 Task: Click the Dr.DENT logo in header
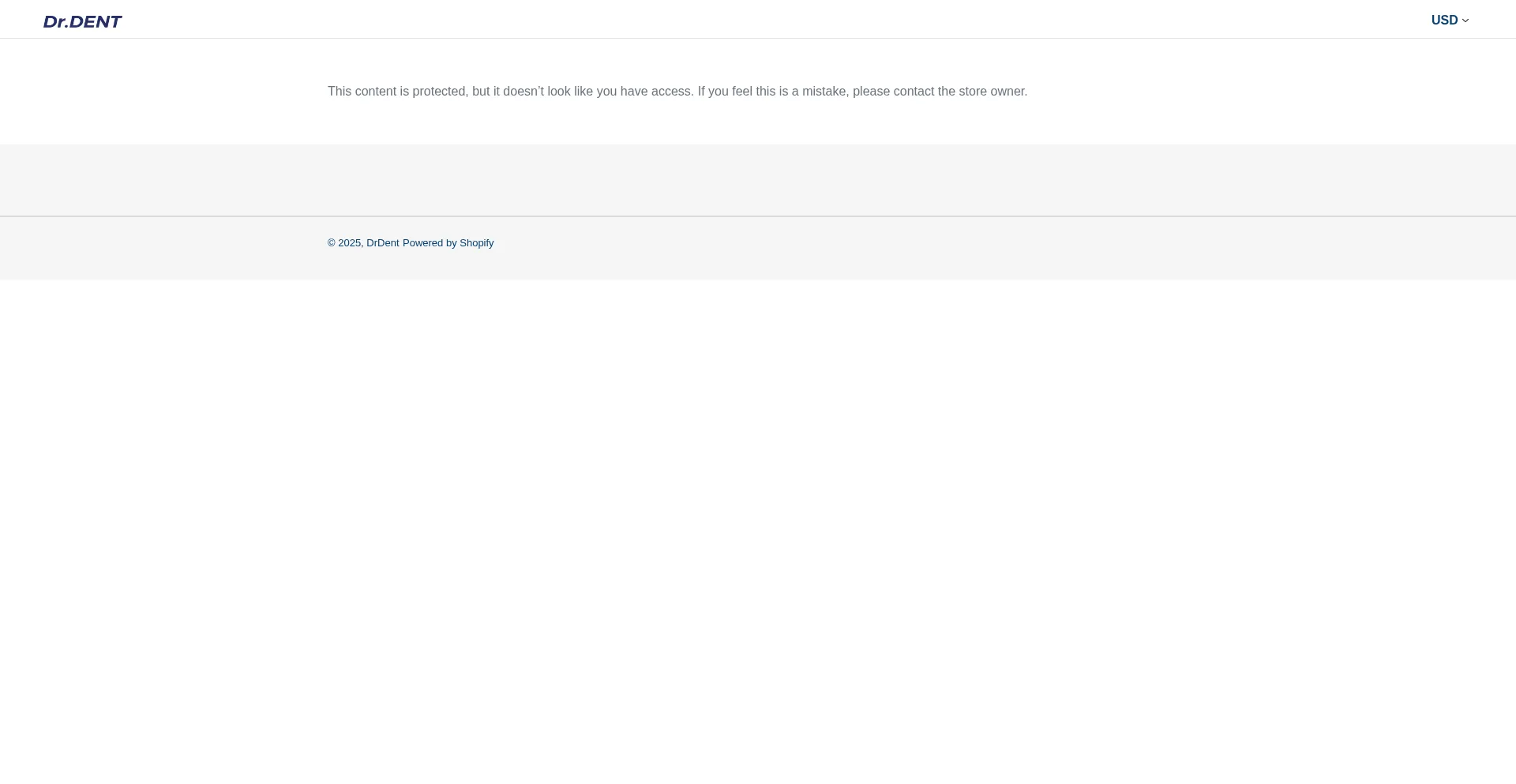82,21
